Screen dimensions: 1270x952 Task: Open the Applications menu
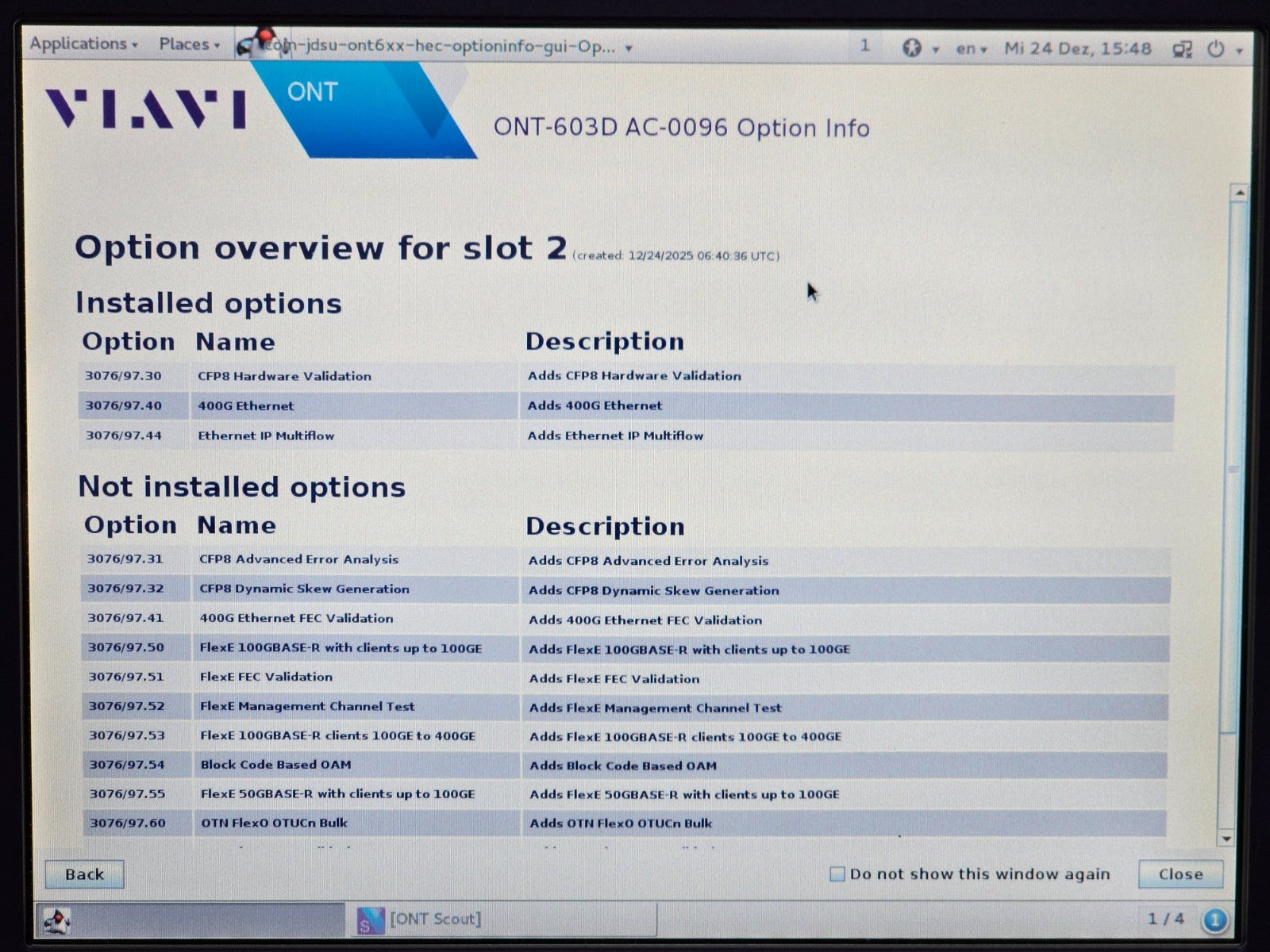tap(83, 44)
